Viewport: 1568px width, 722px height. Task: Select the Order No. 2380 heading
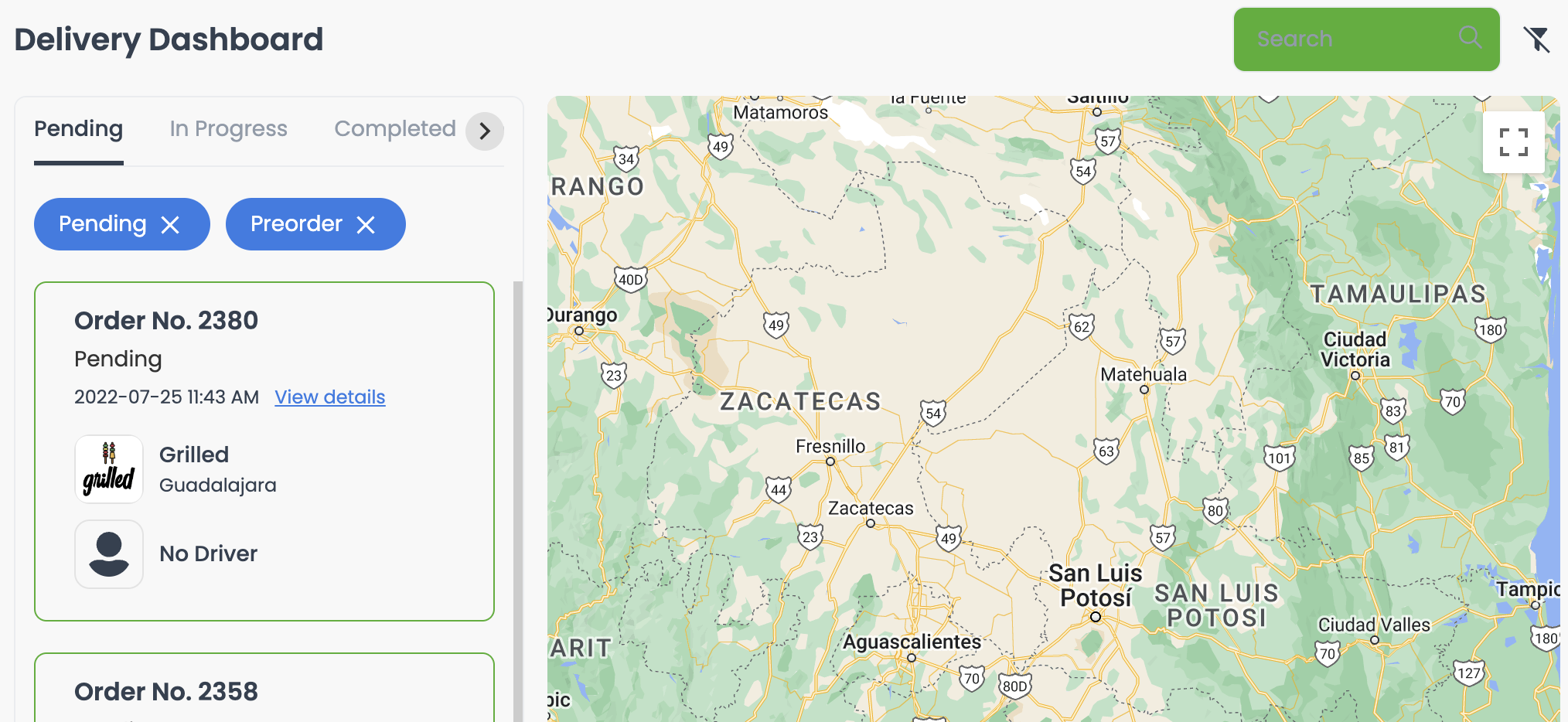(x=166, y=321)
